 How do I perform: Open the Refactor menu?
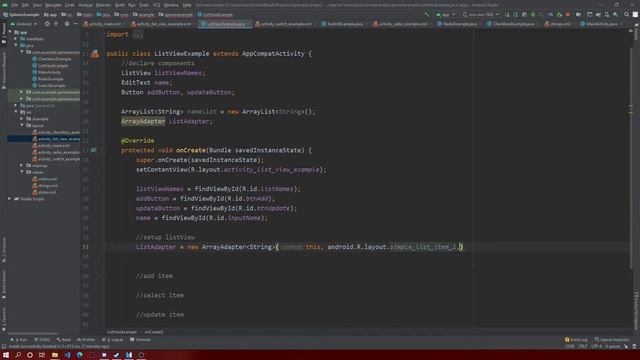point(103,5)
